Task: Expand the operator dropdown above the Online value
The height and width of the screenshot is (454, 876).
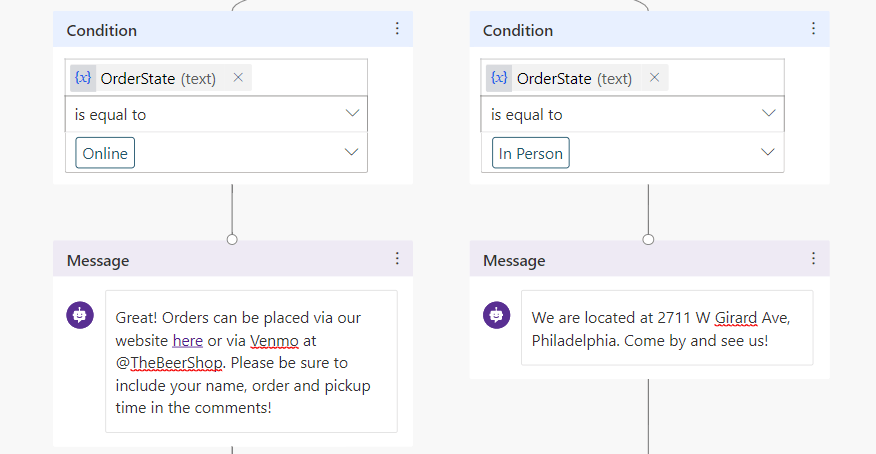Action: (352, 114)
